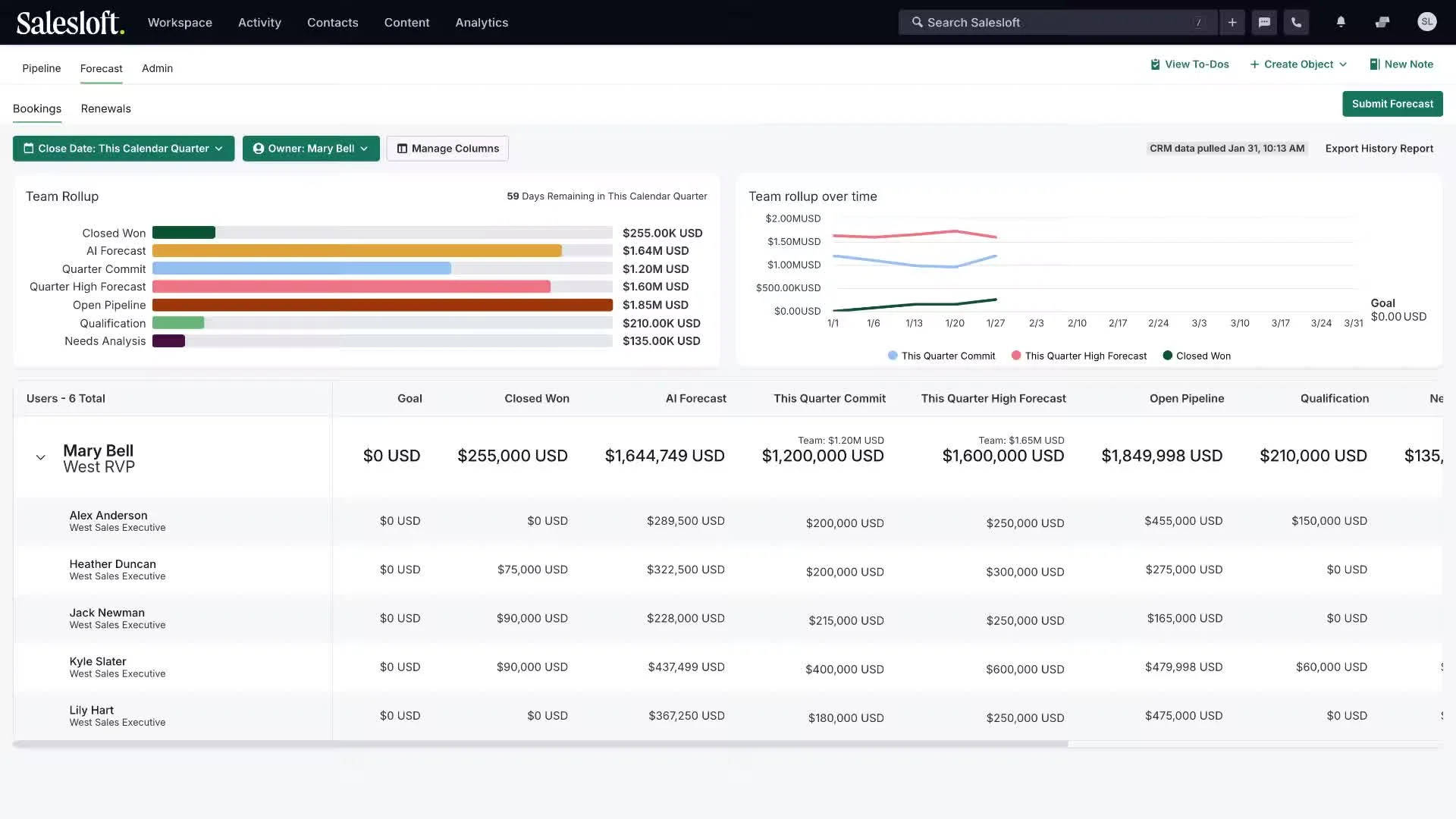Select the Bookings tab
The width and height of the screenshot is (1456, 819).
37,108
